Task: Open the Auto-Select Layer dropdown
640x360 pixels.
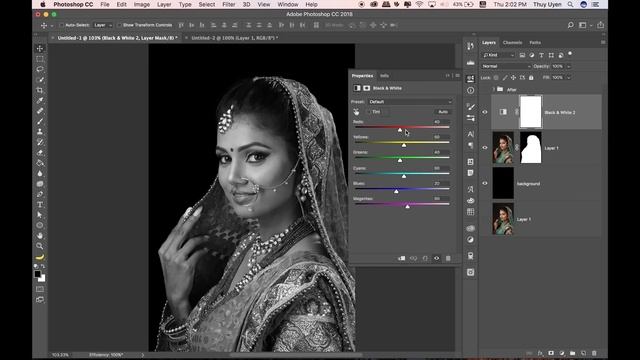Action: pyautogui.click(x=103, y=25)
